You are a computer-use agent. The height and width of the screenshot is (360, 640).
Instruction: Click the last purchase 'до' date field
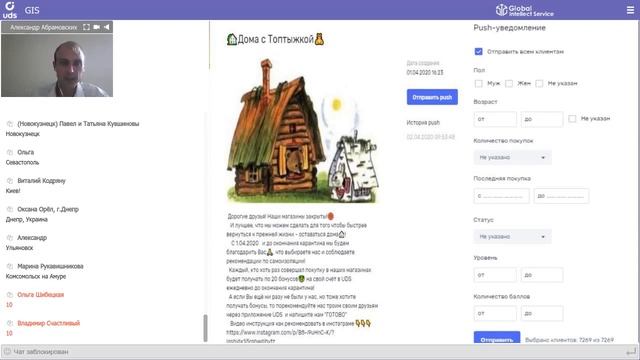pyautogui.click(x=561, y=196)
